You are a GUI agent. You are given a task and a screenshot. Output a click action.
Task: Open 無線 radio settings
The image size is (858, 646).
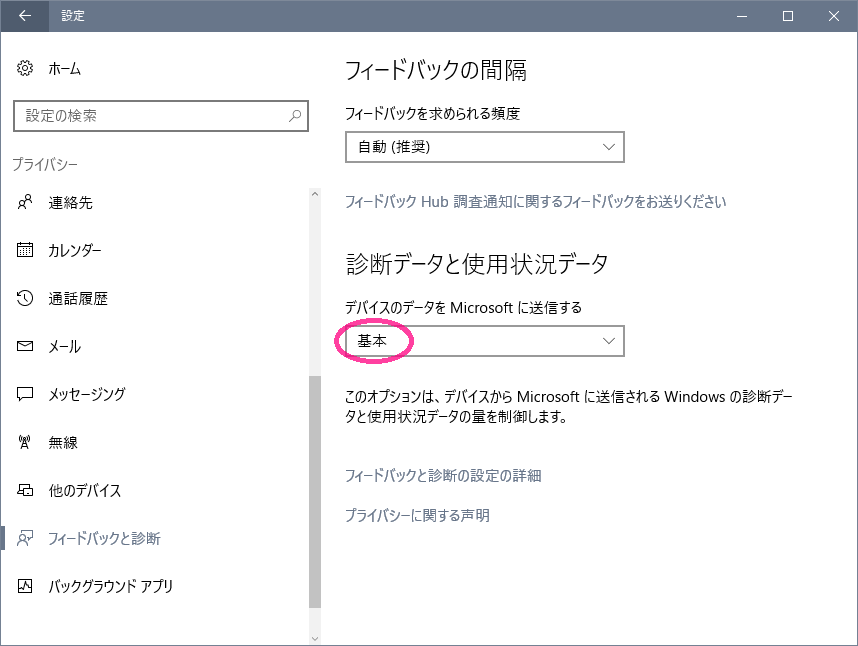[x=63, y=443]
